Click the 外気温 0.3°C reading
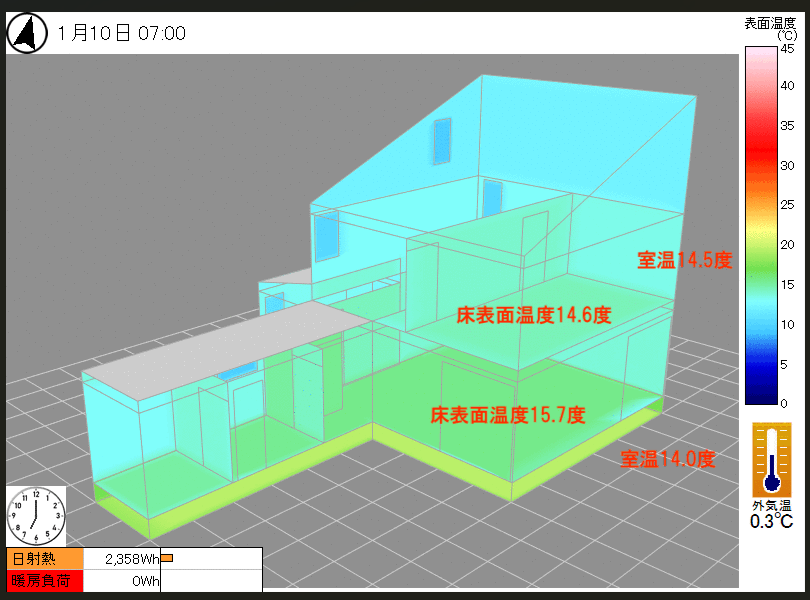The image size is (810, 600). click(x=772, y=514)
